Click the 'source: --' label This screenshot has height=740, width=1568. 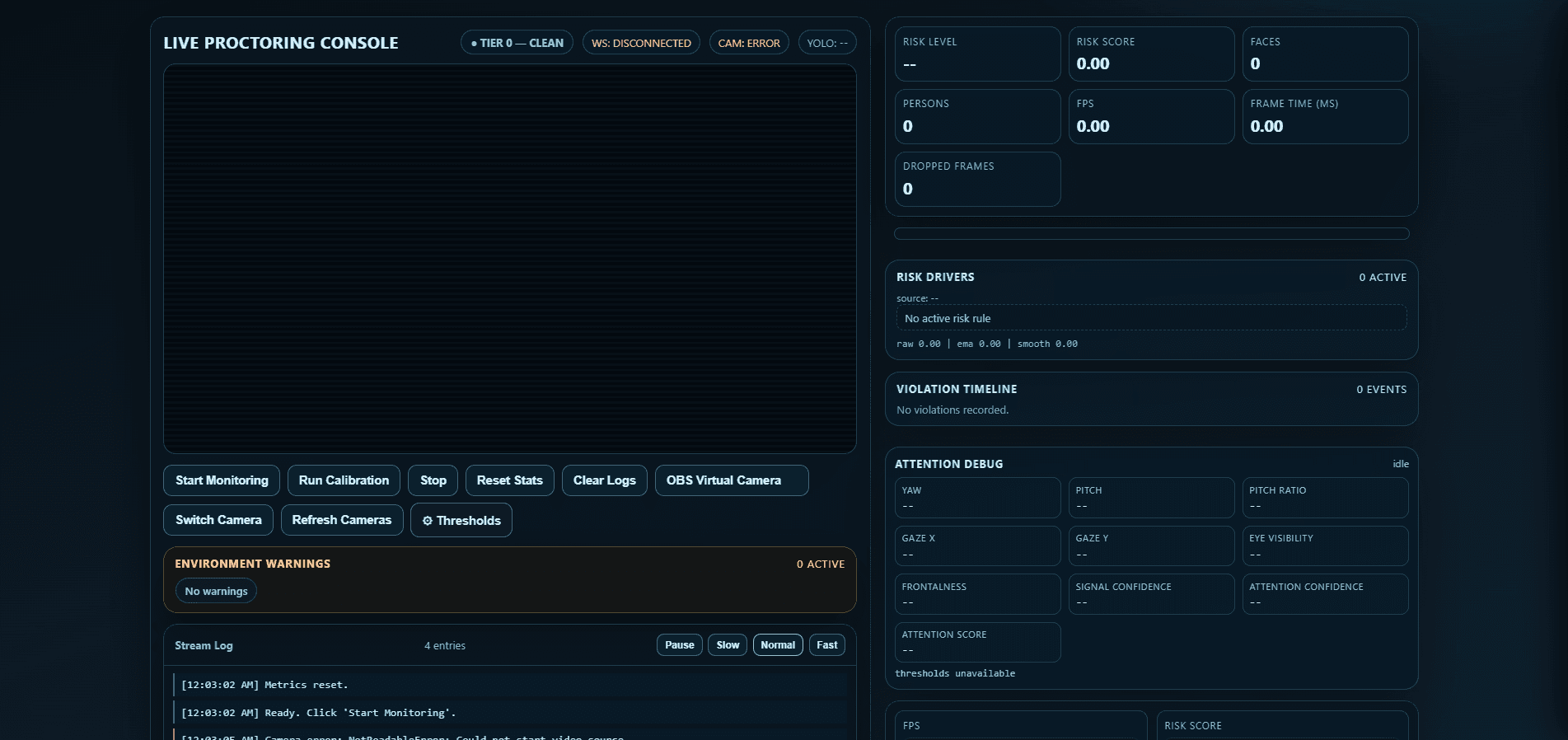coord(917,298)
